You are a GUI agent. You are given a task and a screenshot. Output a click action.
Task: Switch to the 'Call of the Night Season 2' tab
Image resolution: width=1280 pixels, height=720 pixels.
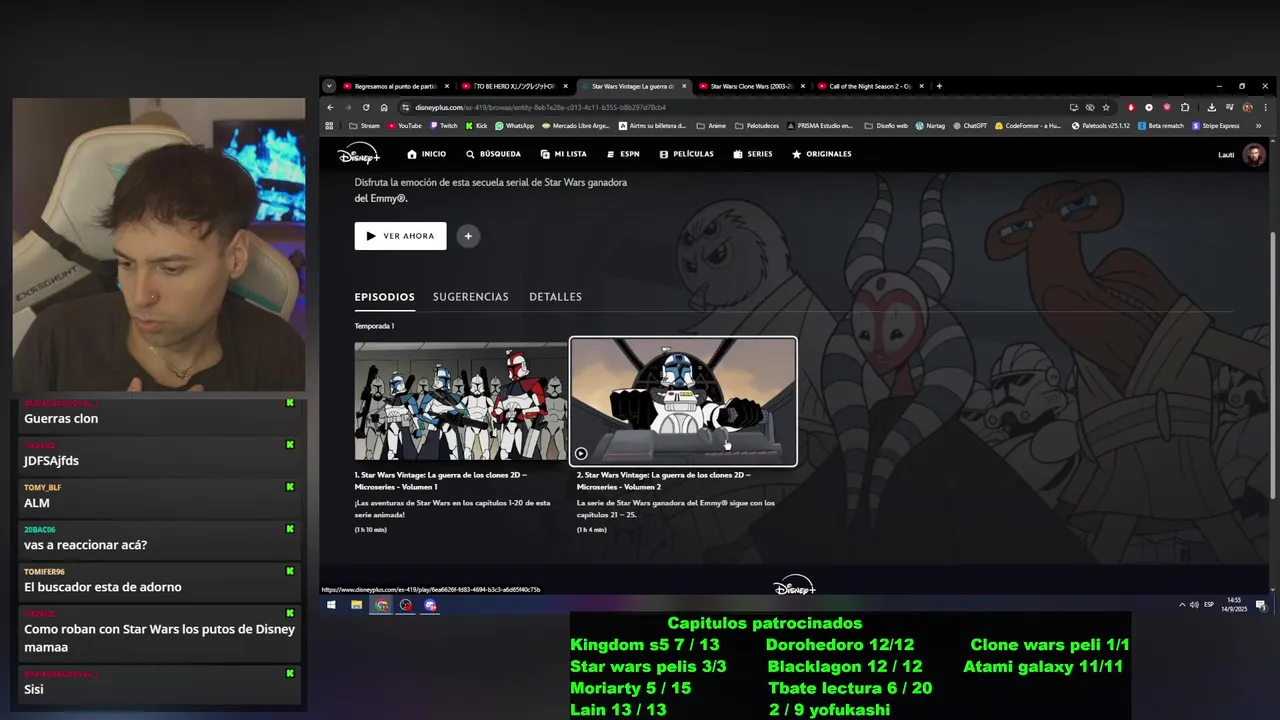pyautogui.click(x=870, y=86)
